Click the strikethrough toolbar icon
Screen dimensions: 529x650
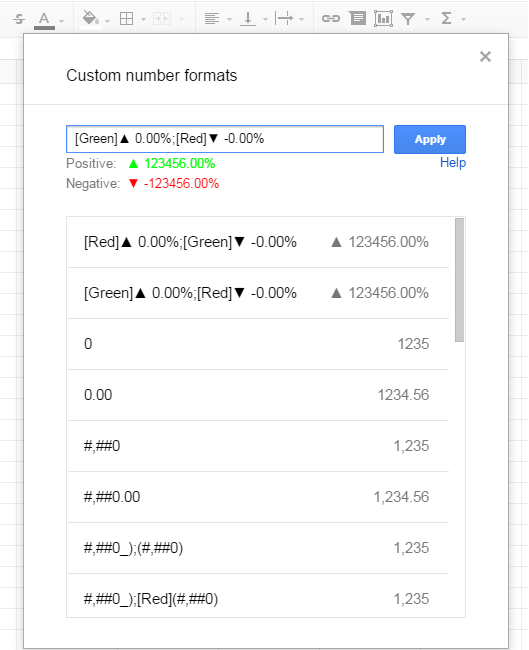[x=19, y=19]
